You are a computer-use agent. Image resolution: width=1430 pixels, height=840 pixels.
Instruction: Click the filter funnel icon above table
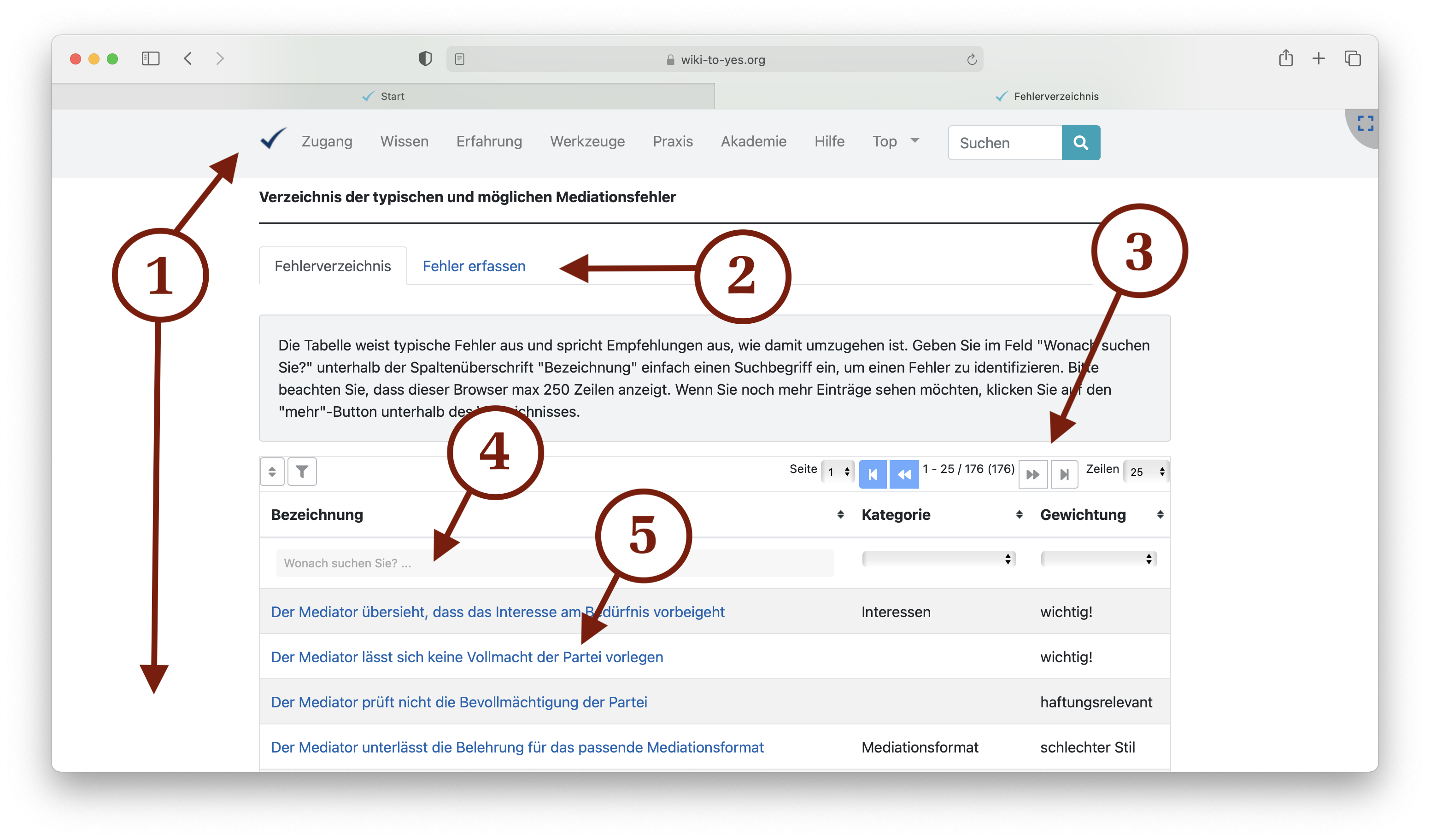point(302,471)
